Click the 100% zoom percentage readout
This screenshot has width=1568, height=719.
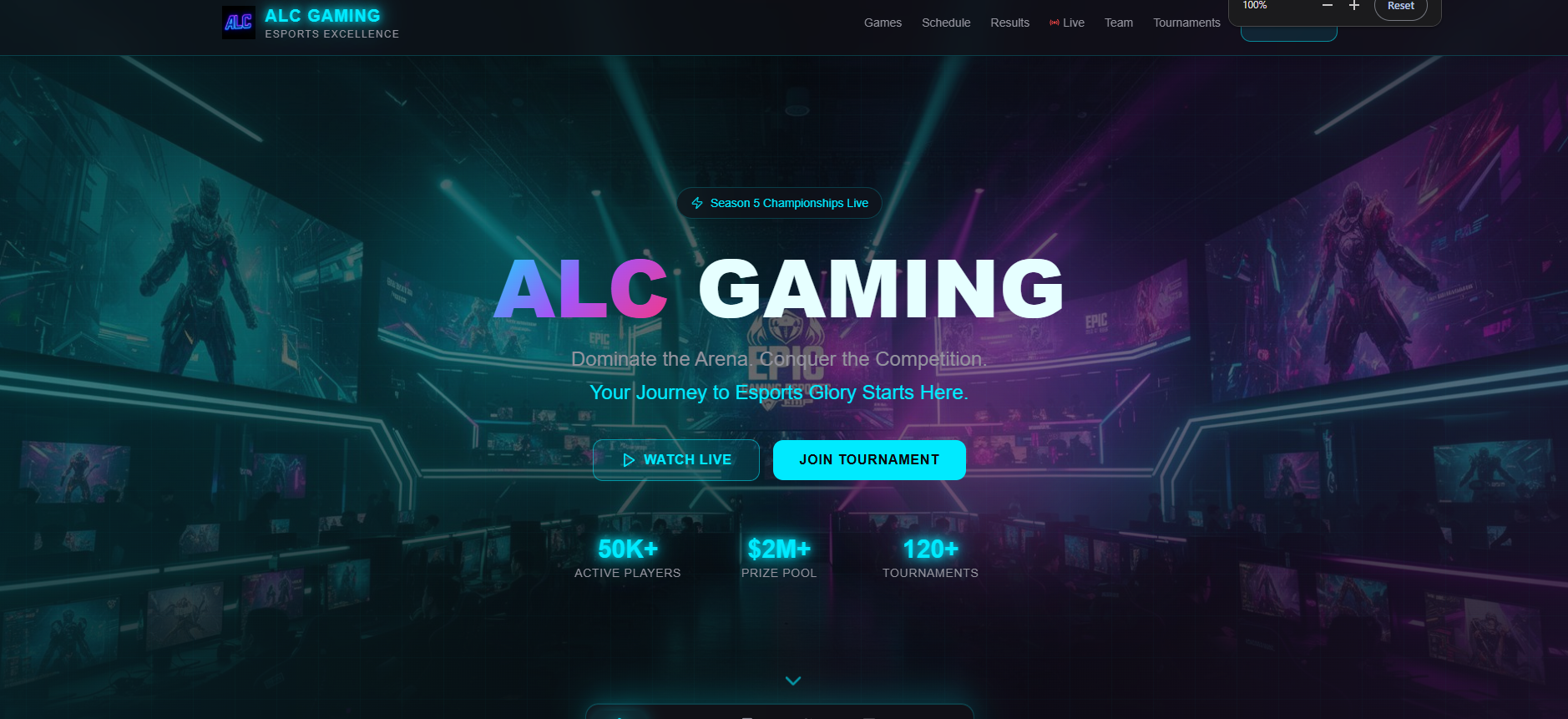tap(1254, 6)
